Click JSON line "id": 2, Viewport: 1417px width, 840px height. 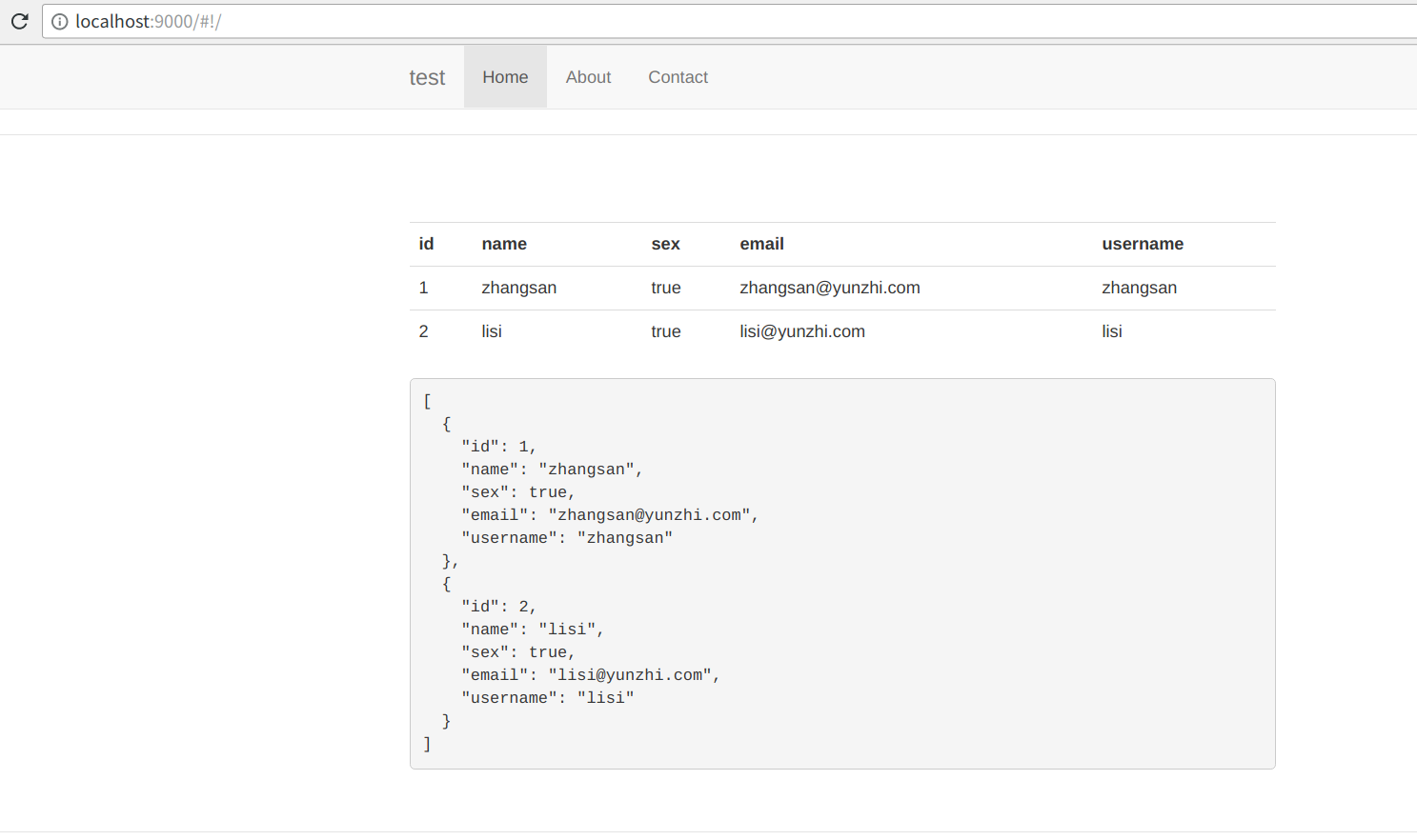tap(499, 607)
